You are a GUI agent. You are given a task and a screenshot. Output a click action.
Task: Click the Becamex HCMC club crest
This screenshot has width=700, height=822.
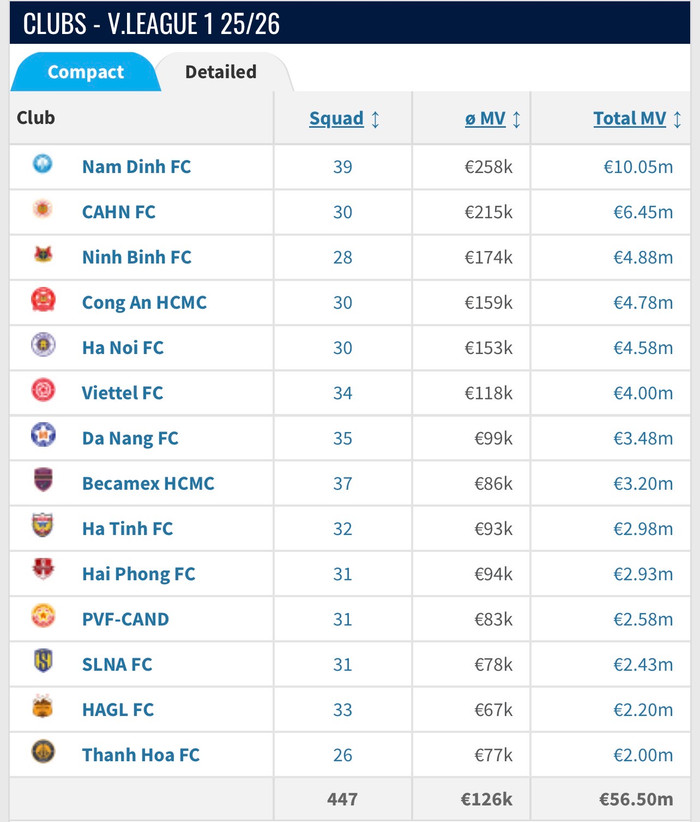42,481
